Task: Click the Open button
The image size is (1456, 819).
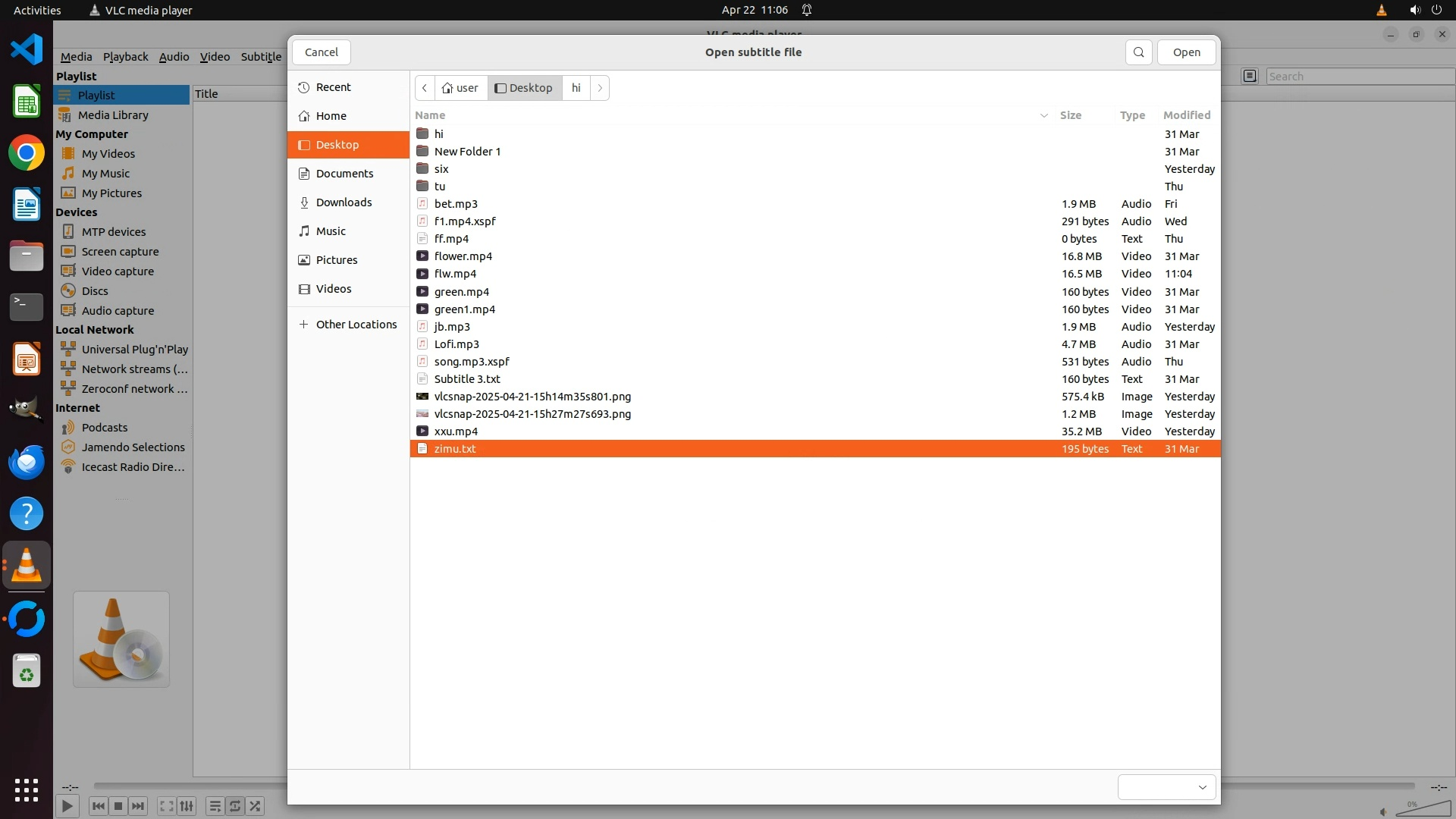Action: [1186, 52]
